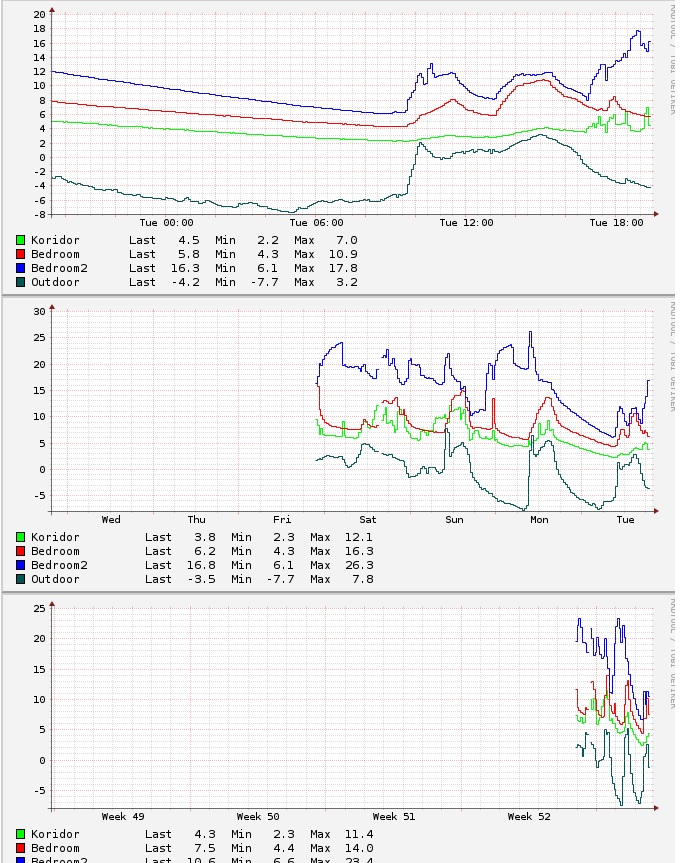This screenshot has width=680, height=863.
Task: Click blue Bedroom2 swatch in middle graph legend
Action: click(21, 565)
